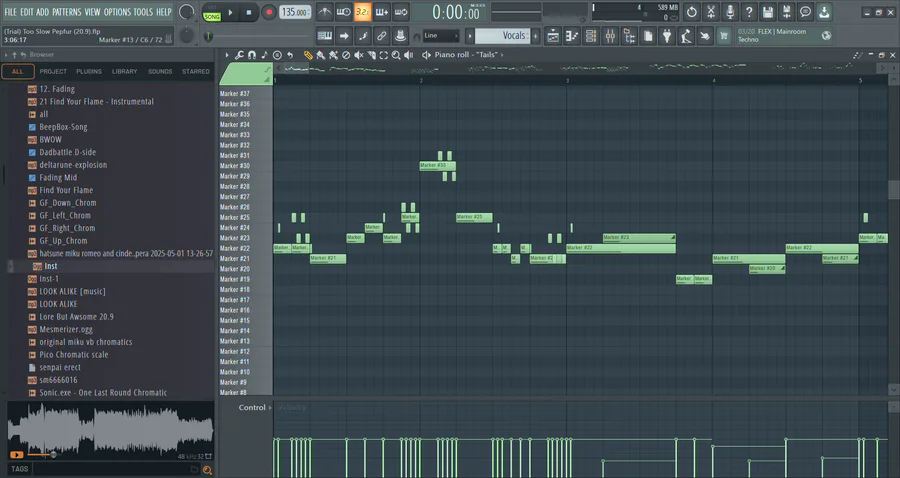Open the Piano roll Tails target channel selector
The width and height of the screenshot is (900, 478).
pos(468,55)
